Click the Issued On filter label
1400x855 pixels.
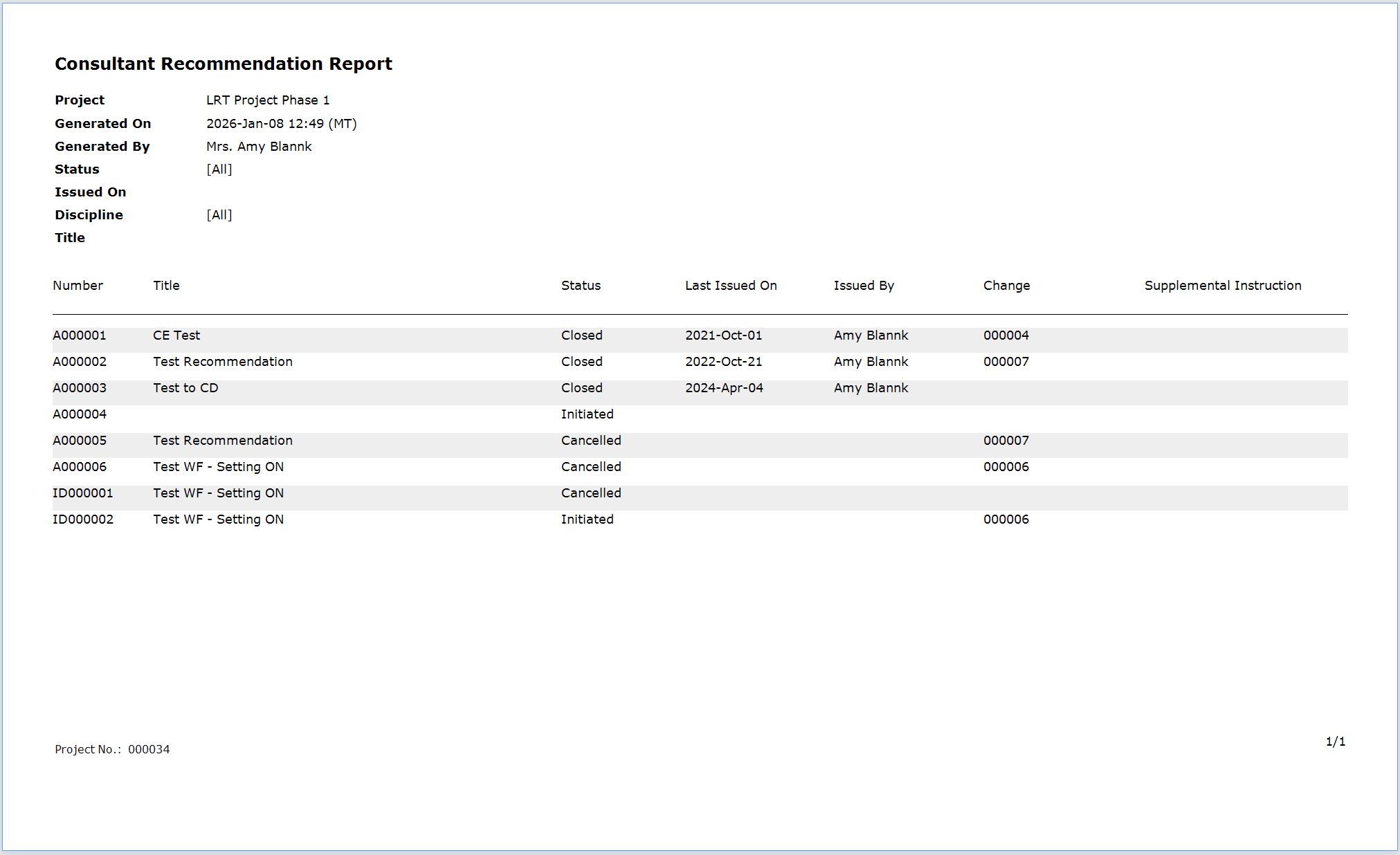tap(91, 192)
